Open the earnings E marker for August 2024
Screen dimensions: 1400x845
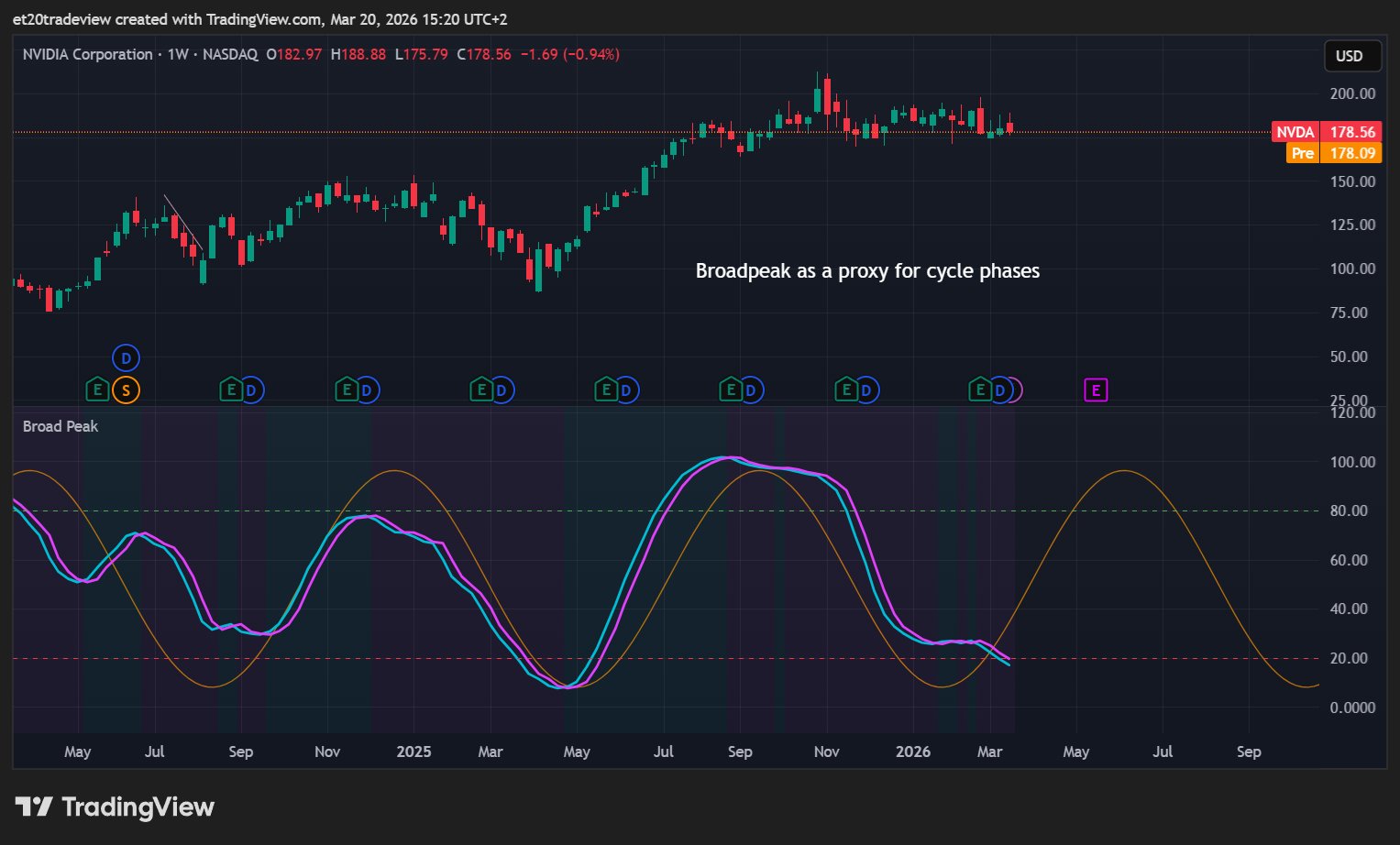point(231,390)
